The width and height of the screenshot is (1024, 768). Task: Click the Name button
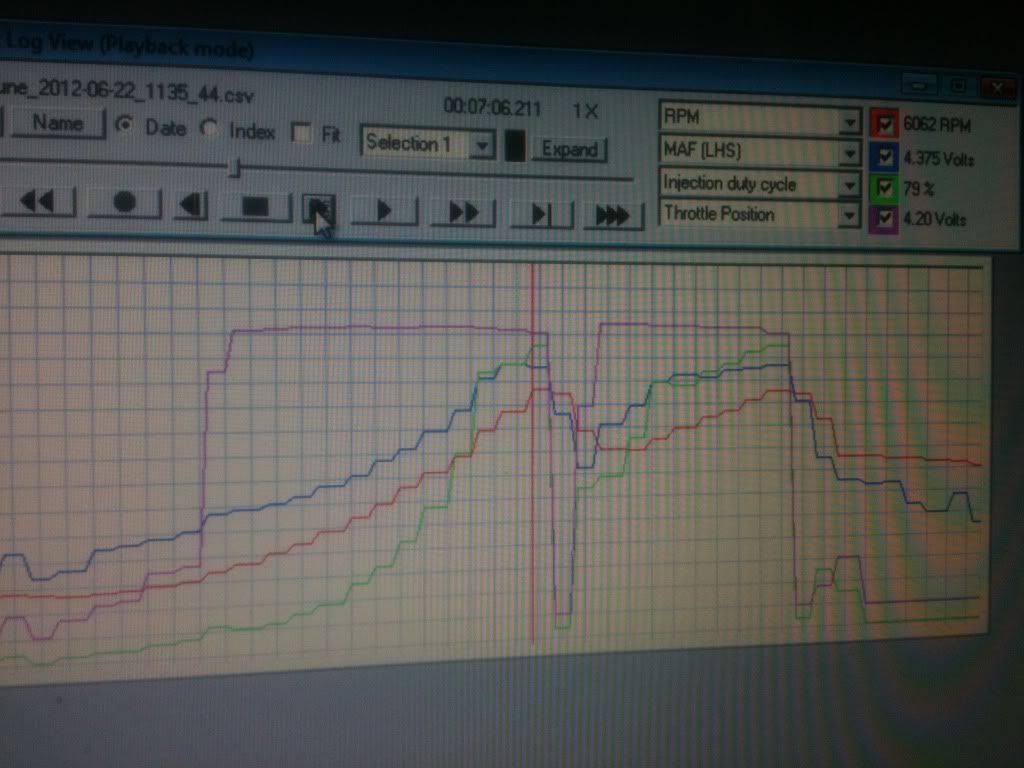(x=57, y=123)
